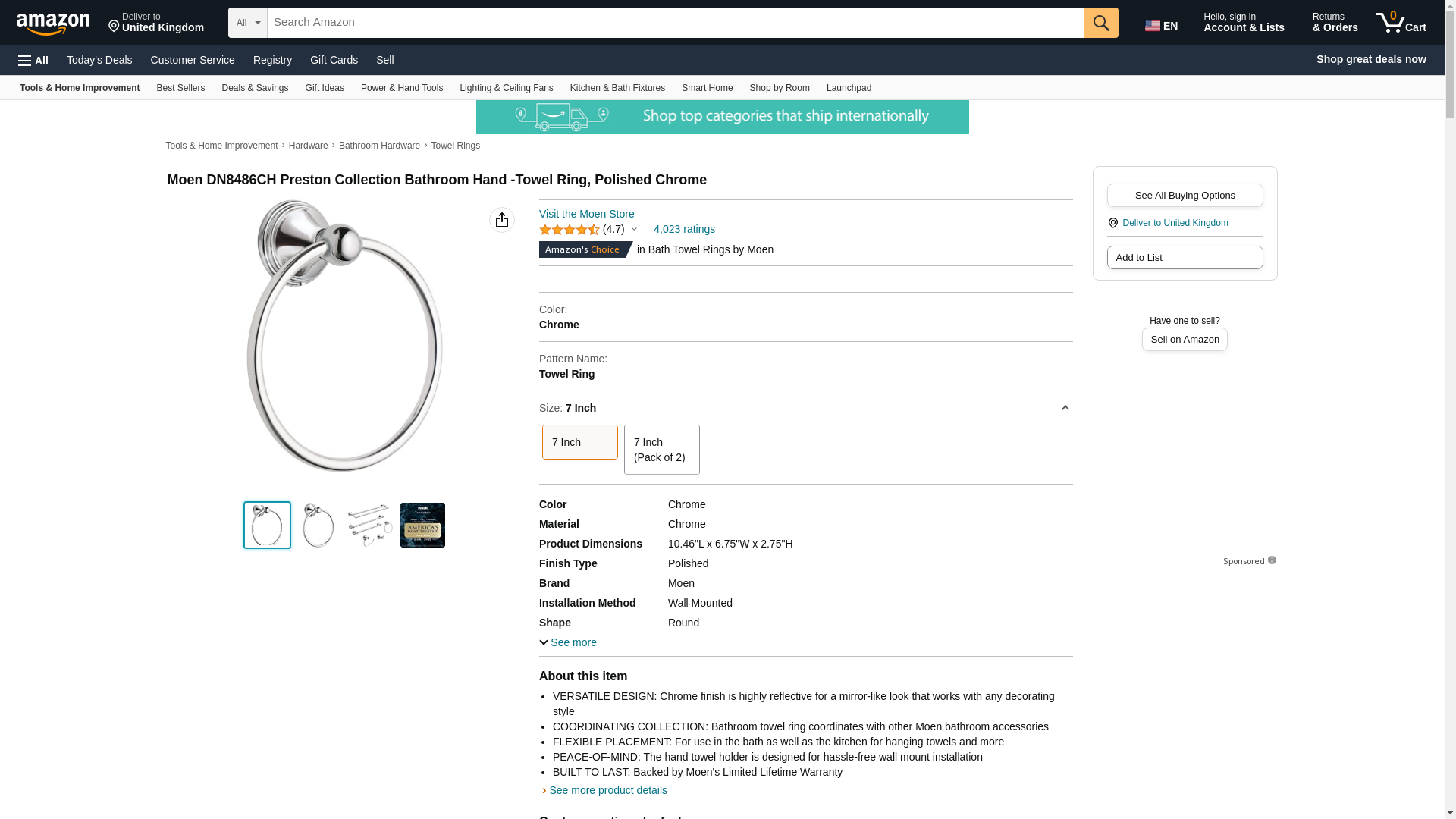Click in the Search Amazon field

tap(675, 23)
